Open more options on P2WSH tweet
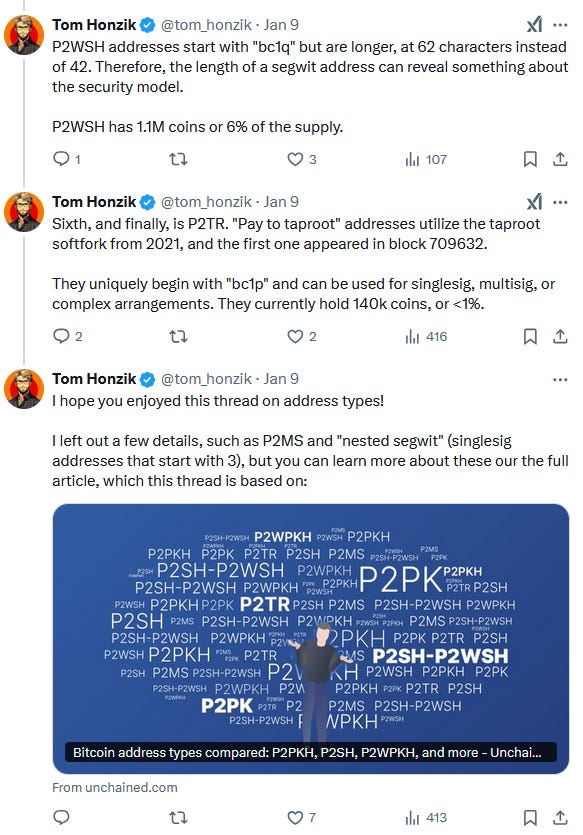This screenshot has width=583, height=835. click(560, 24)
